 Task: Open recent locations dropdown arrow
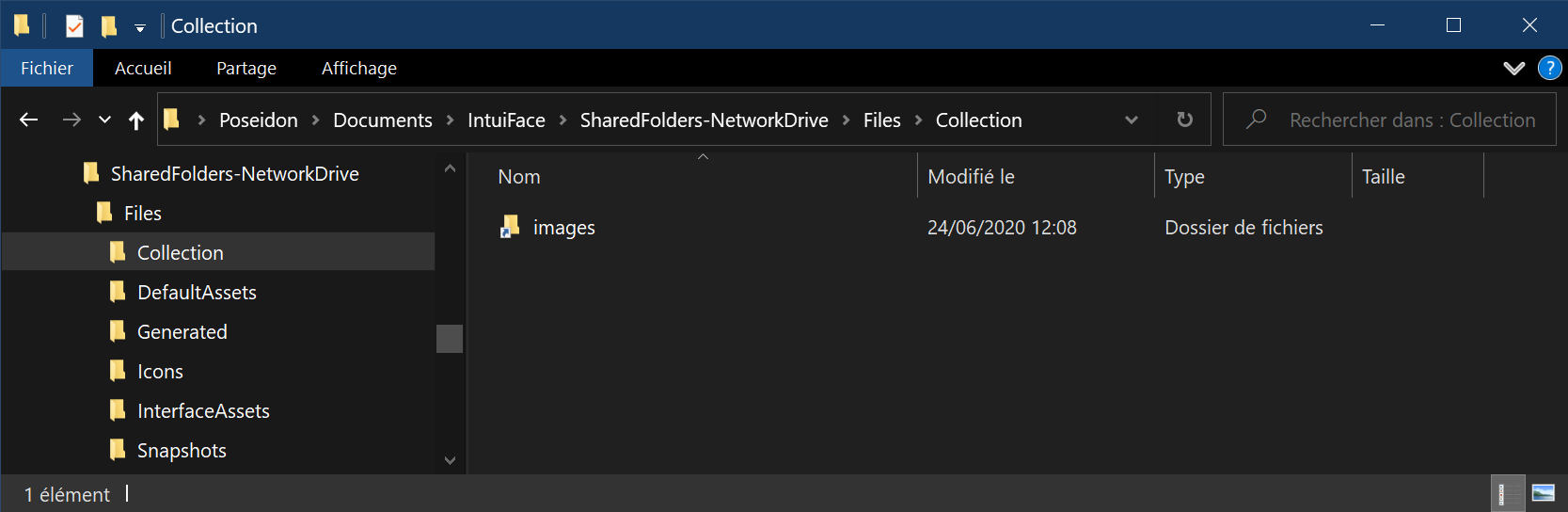pyautogui.click(x=104, y=120)
